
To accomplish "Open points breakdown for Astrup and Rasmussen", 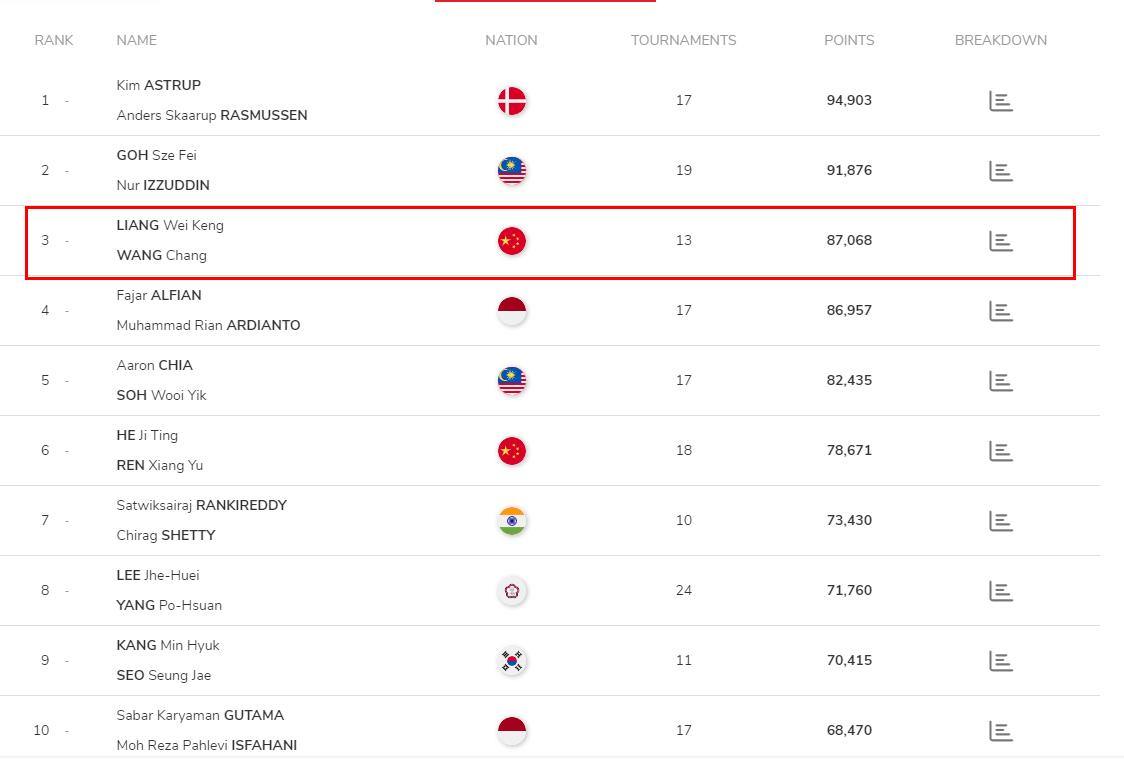I will point(1000,101).
